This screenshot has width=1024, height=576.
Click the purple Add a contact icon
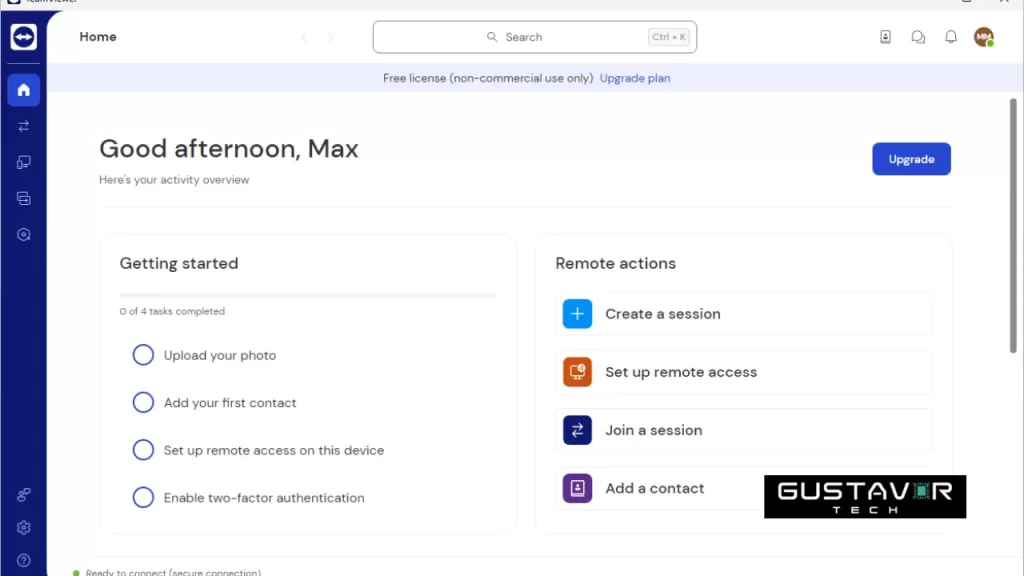click(577, 488)
